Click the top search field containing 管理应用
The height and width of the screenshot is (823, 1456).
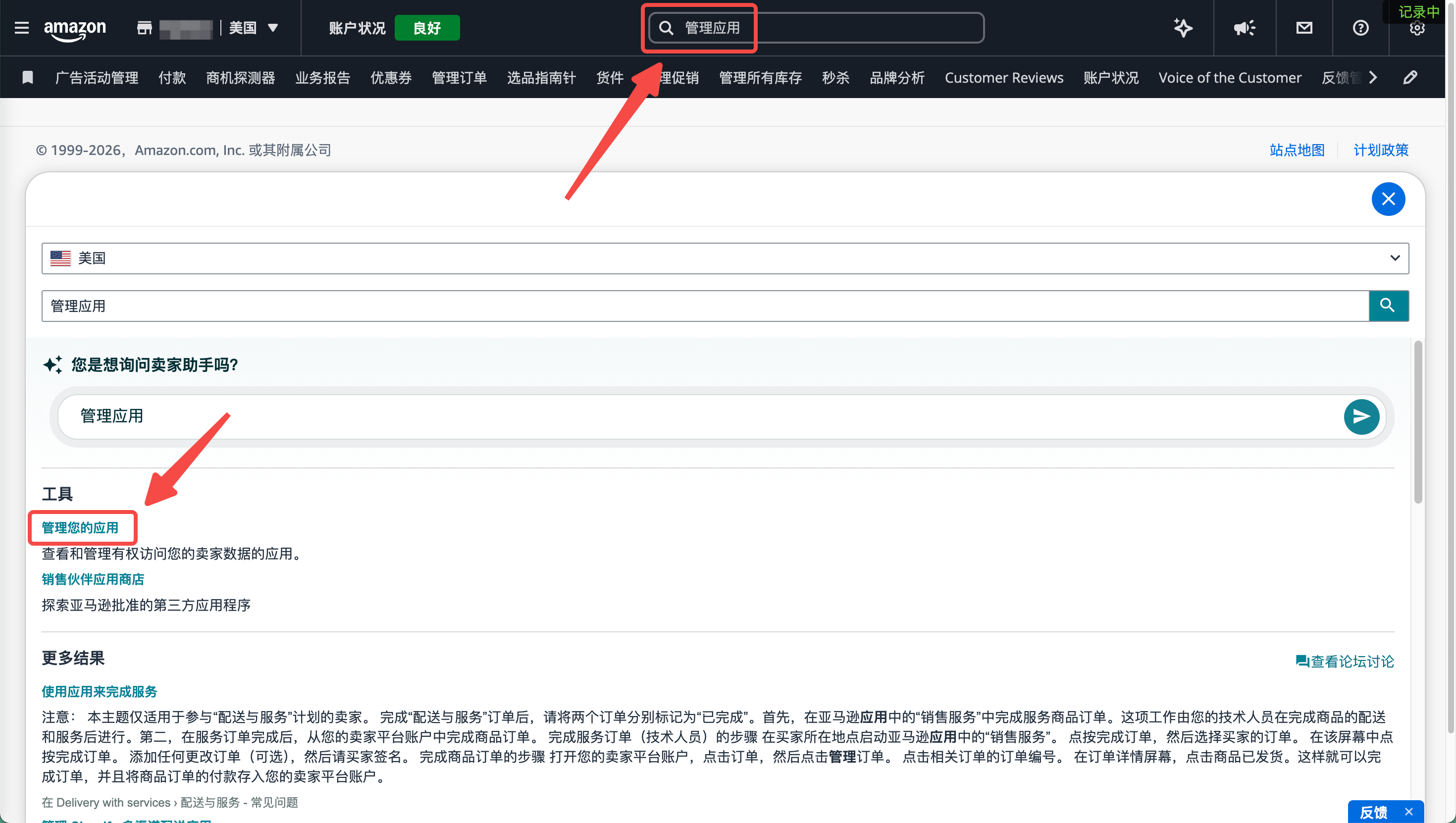pyautogui.click(x=816, y=28)
